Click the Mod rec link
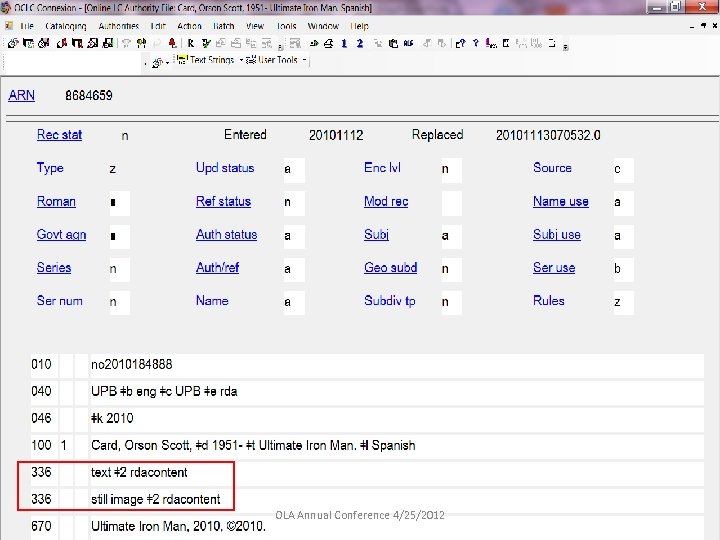This screenshot has height=540, width=720. click(386, 201)
